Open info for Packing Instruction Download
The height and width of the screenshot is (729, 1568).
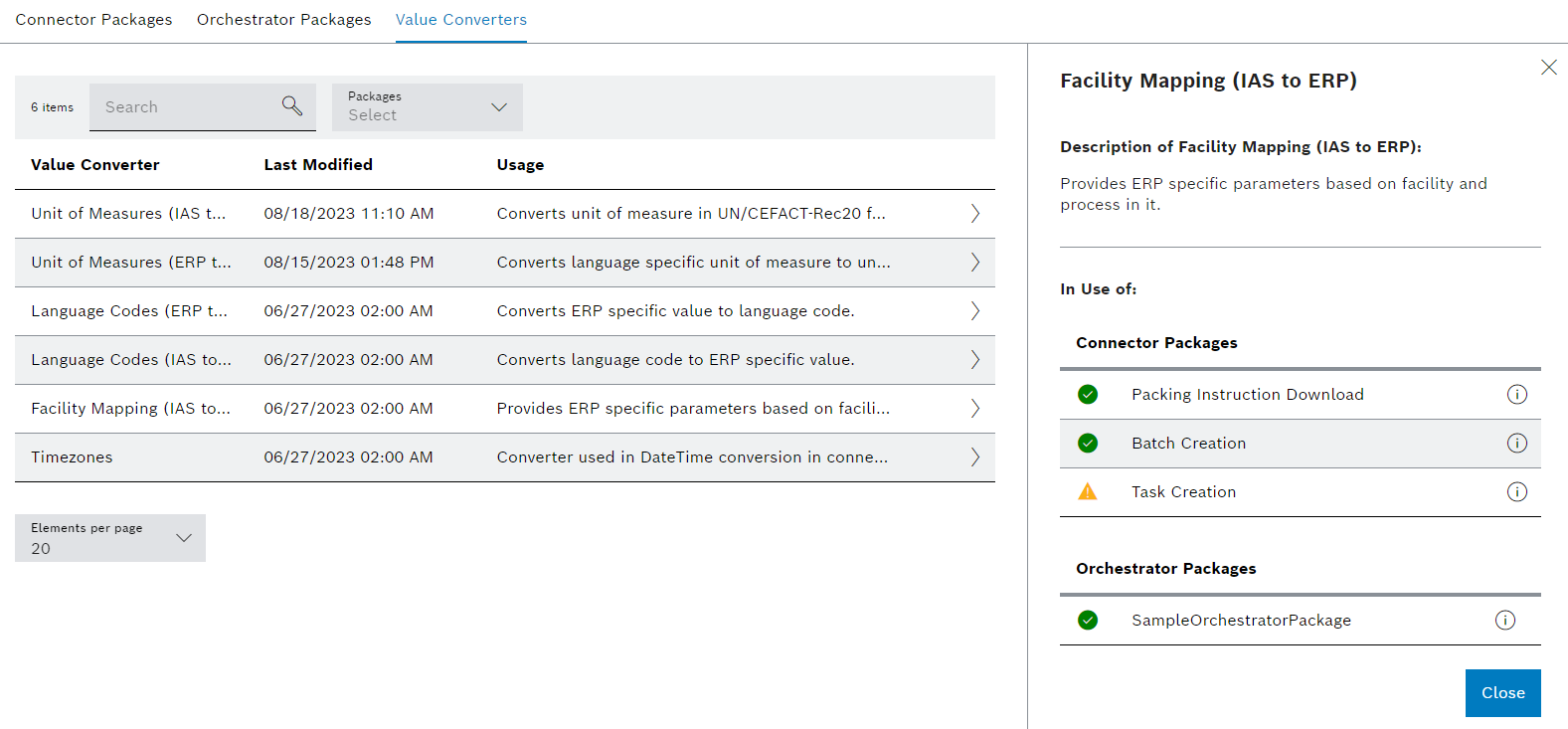(1516, 395)
